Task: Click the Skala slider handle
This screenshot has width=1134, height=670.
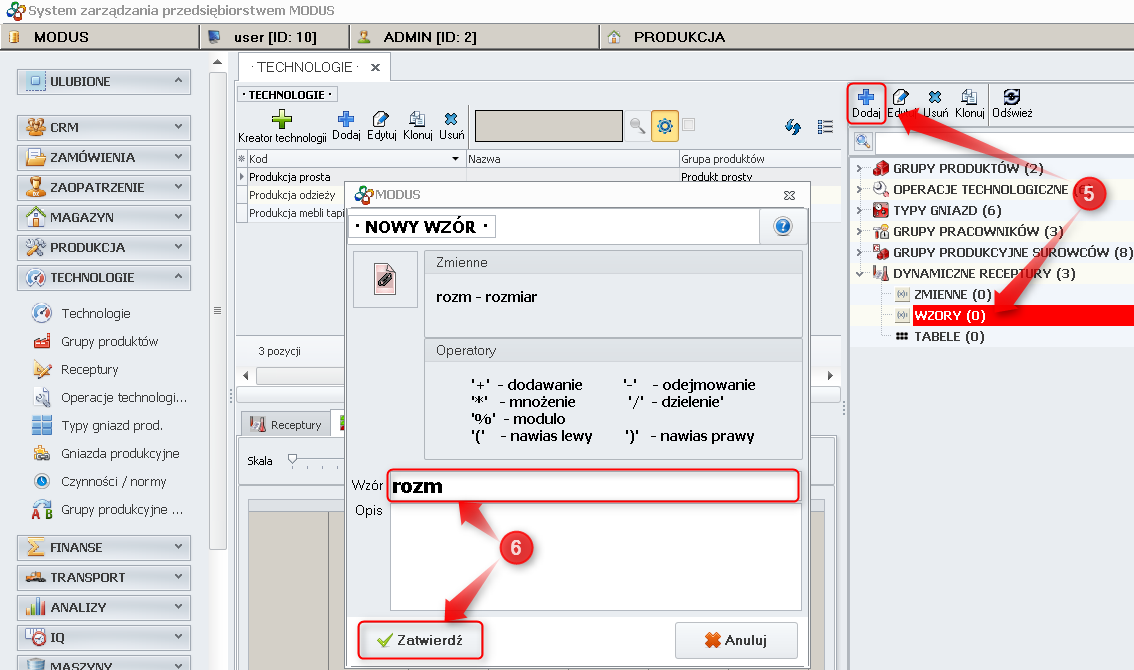Action: pos(292,459)
